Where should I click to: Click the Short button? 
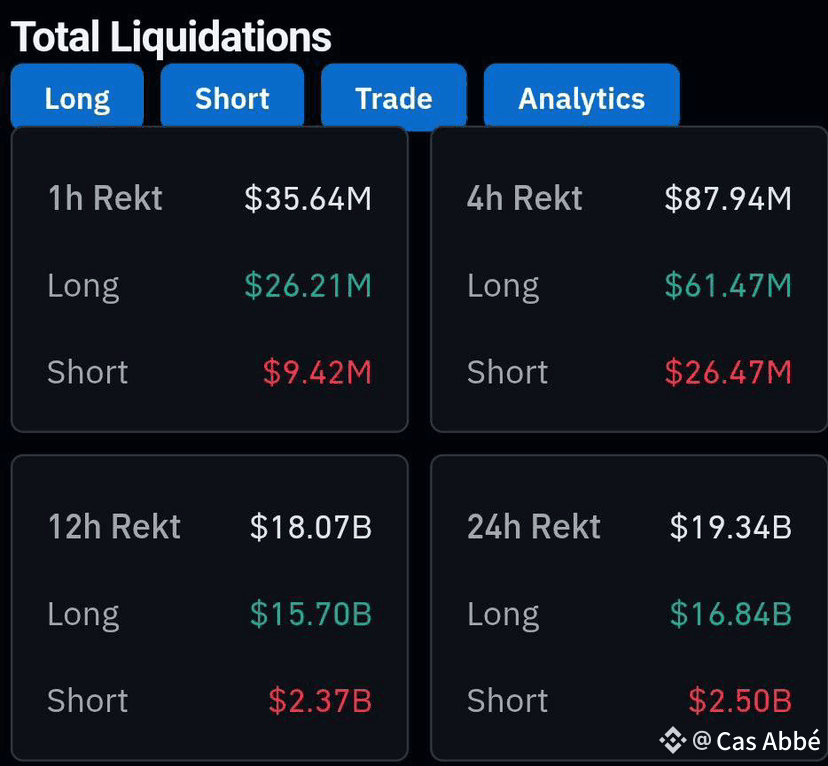click(232, 98)
